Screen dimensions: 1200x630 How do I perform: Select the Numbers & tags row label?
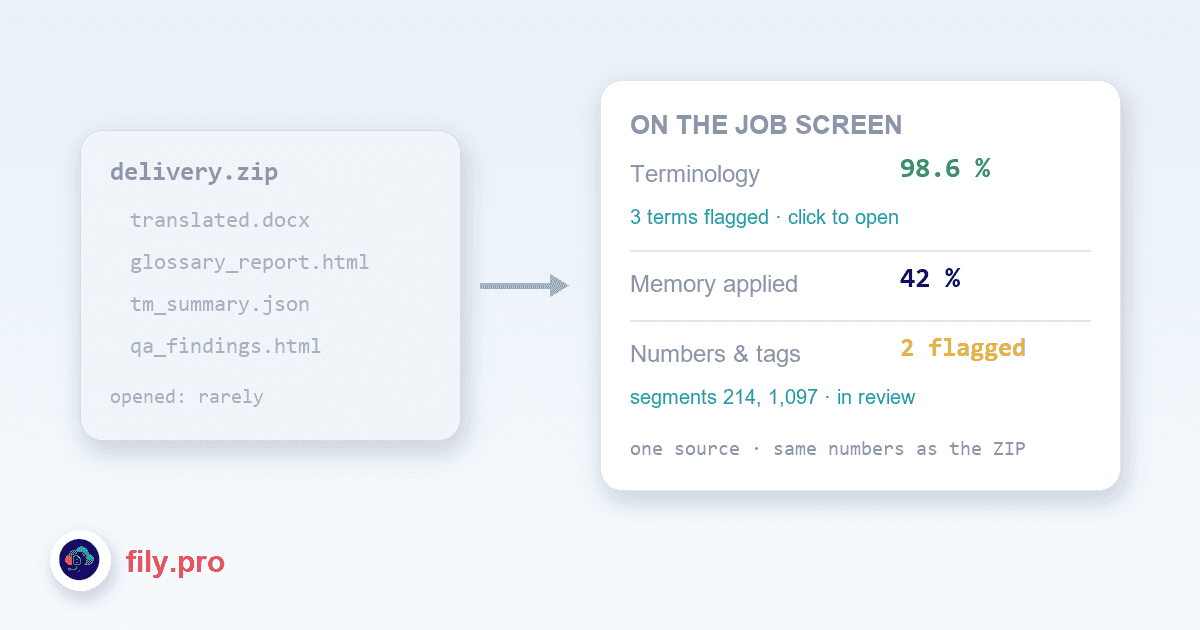715,354
